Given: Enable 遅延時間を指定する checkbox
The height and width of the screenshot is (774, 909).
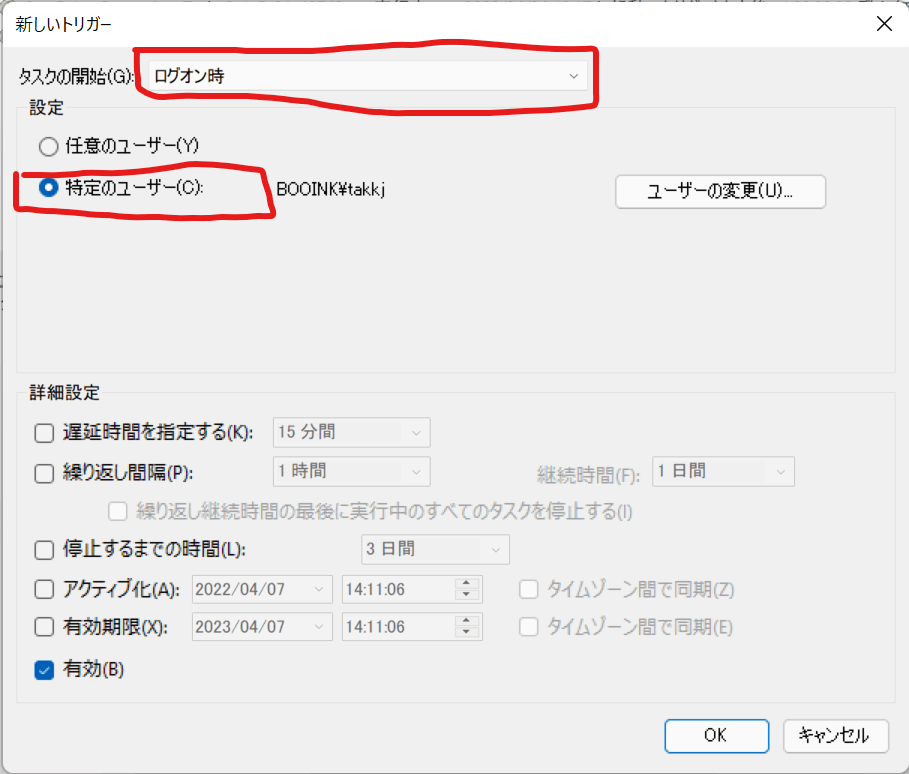Looking at the screenshot, I should pos(44,433).
